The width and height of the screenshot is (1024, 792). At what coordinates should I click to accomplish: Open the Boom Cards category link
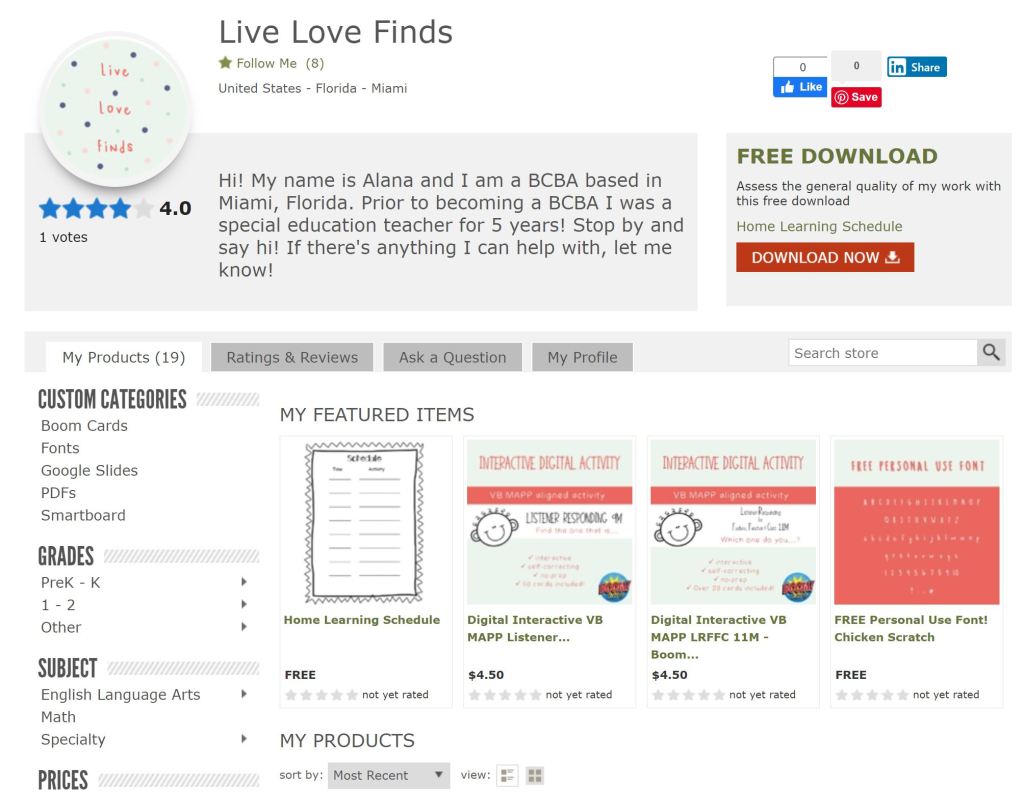tap(84, 426)
